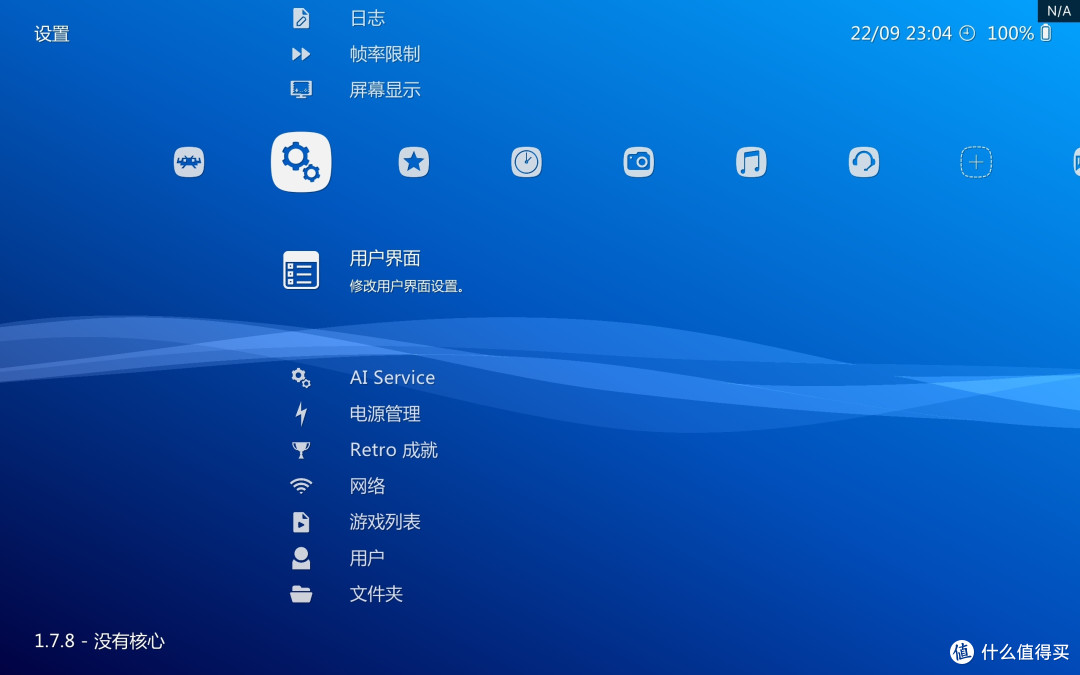This screenshot has height=675, width=1080.
Task: Open the 帧率限制 settings entry
Action: tap(384, 54)
